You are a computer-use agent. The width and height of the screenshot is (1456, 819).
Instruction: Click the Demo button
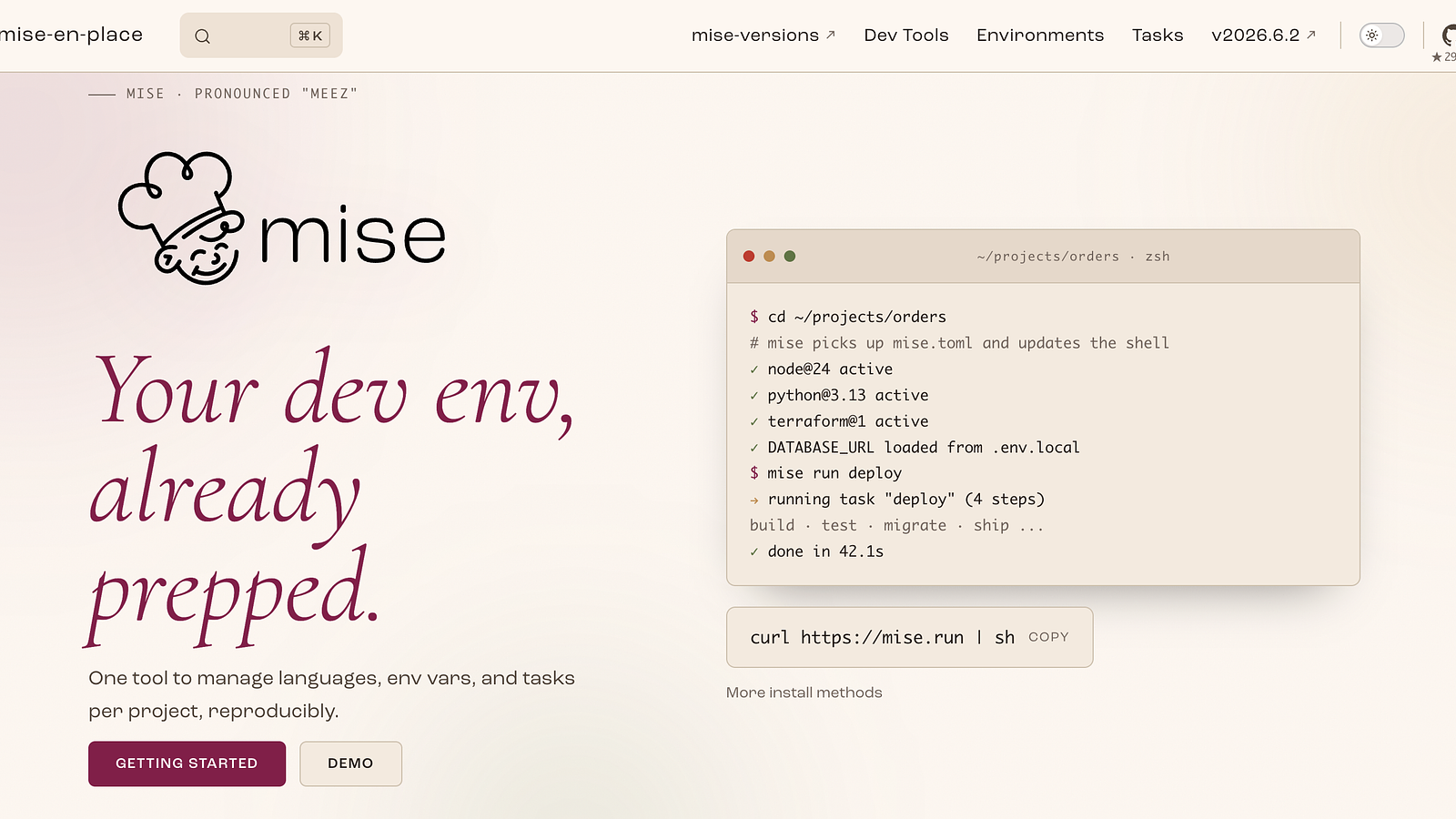pos(350,763)
